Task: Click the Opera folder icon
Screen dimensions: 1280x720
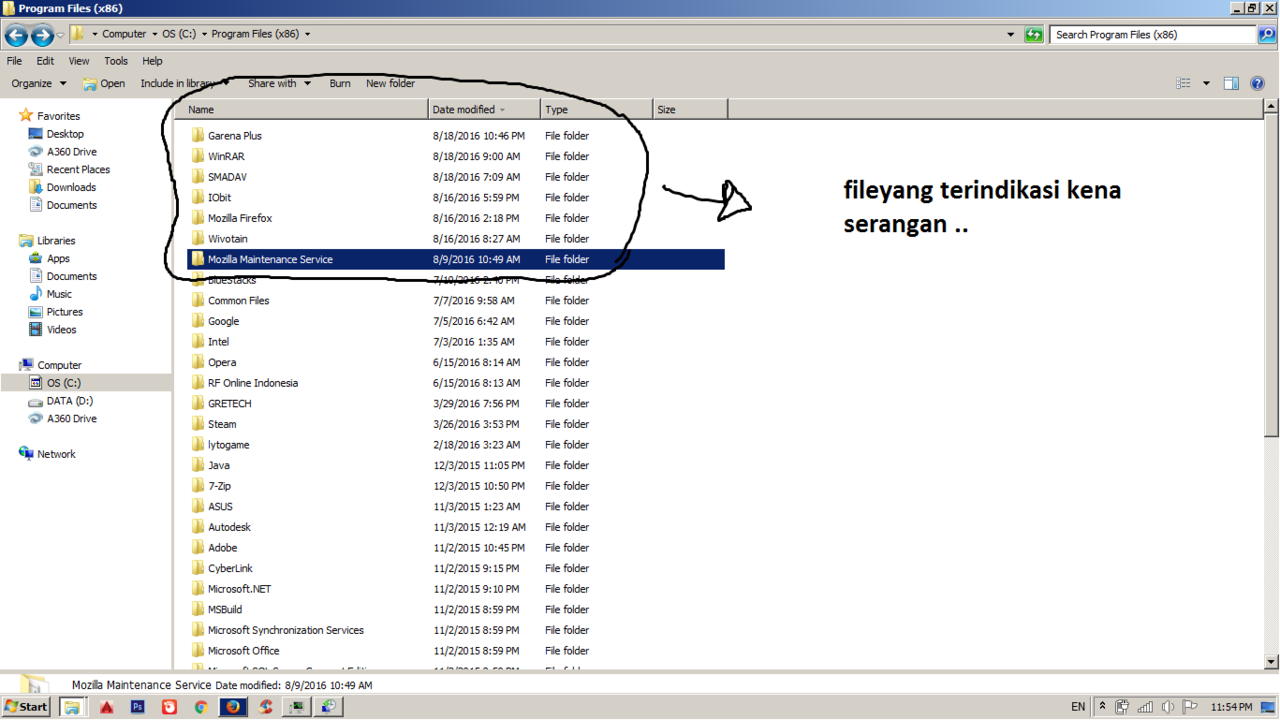Action: (x=198, y=362)
